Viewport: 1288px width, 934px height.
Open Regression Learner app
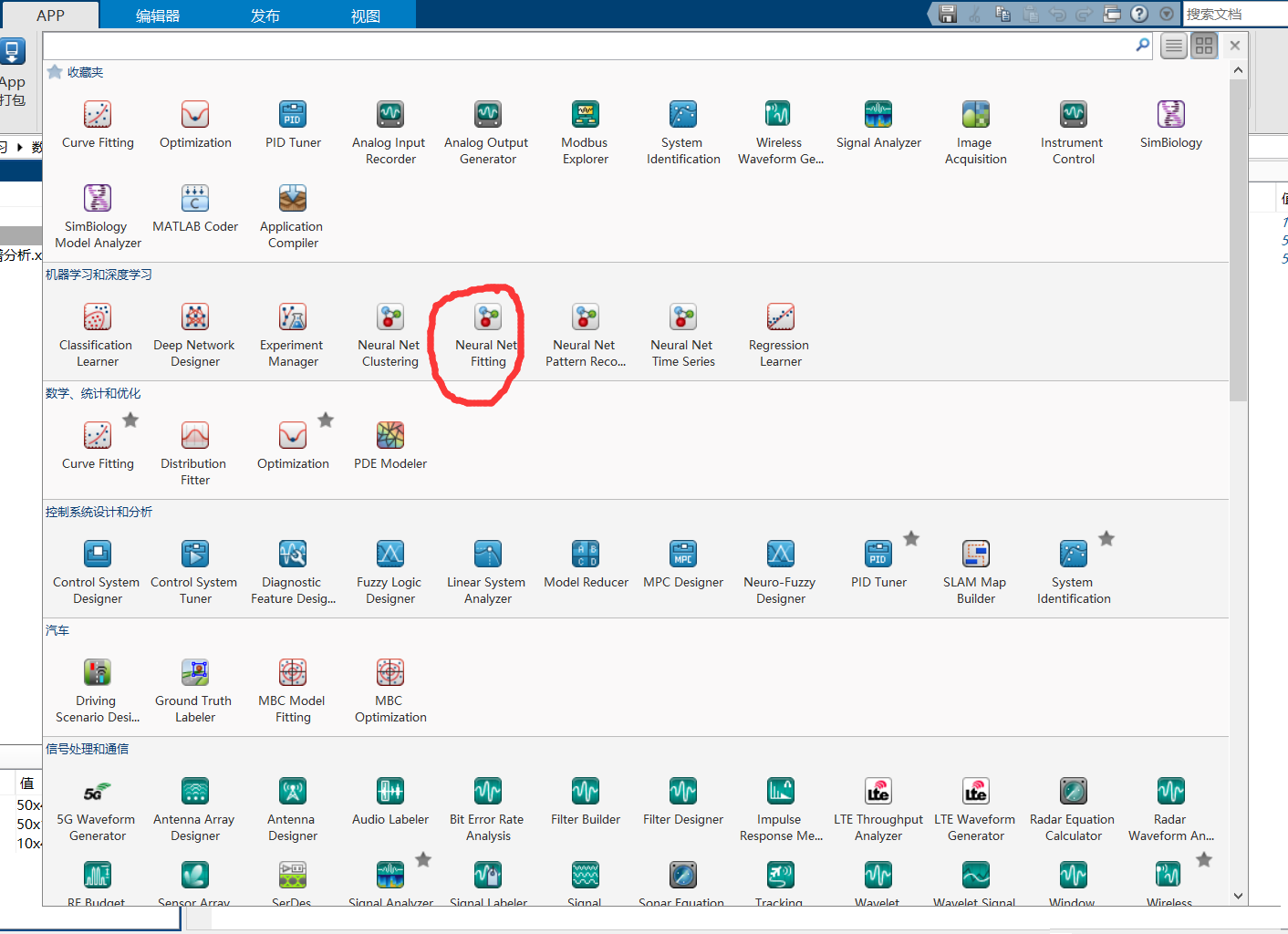(780, 336)
